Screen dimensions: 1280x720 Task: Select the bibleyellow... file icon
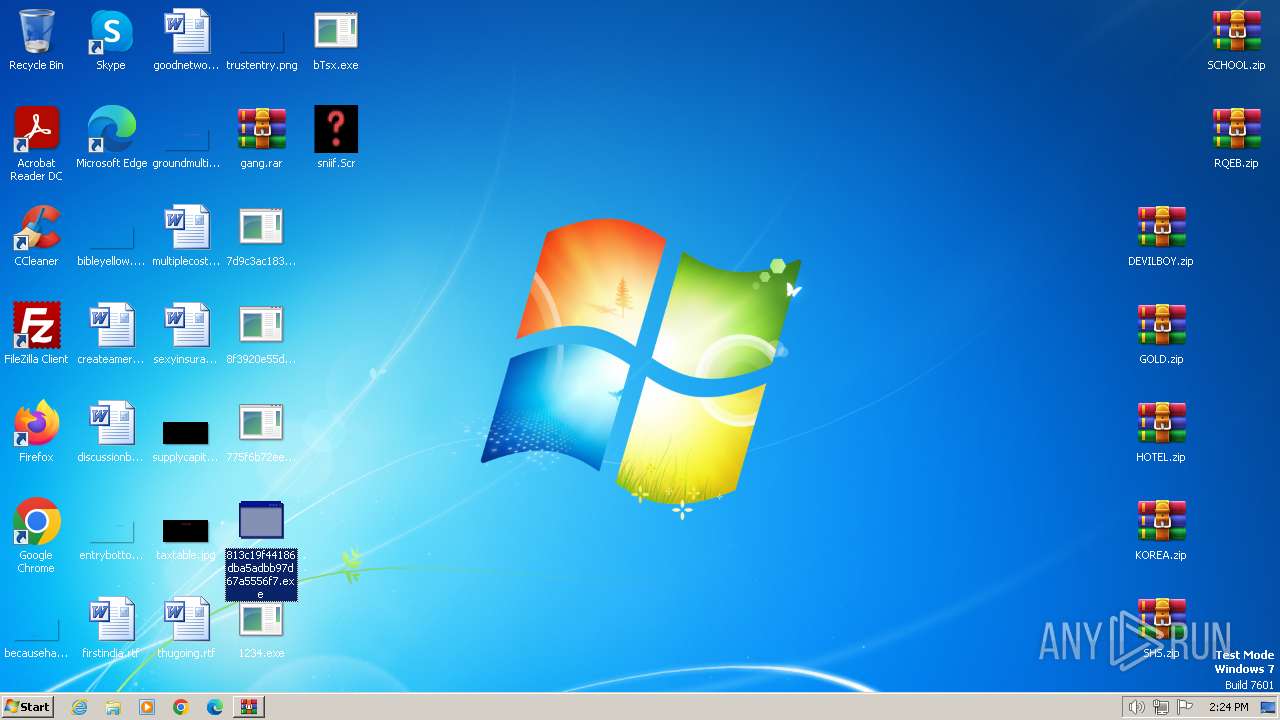111,236
